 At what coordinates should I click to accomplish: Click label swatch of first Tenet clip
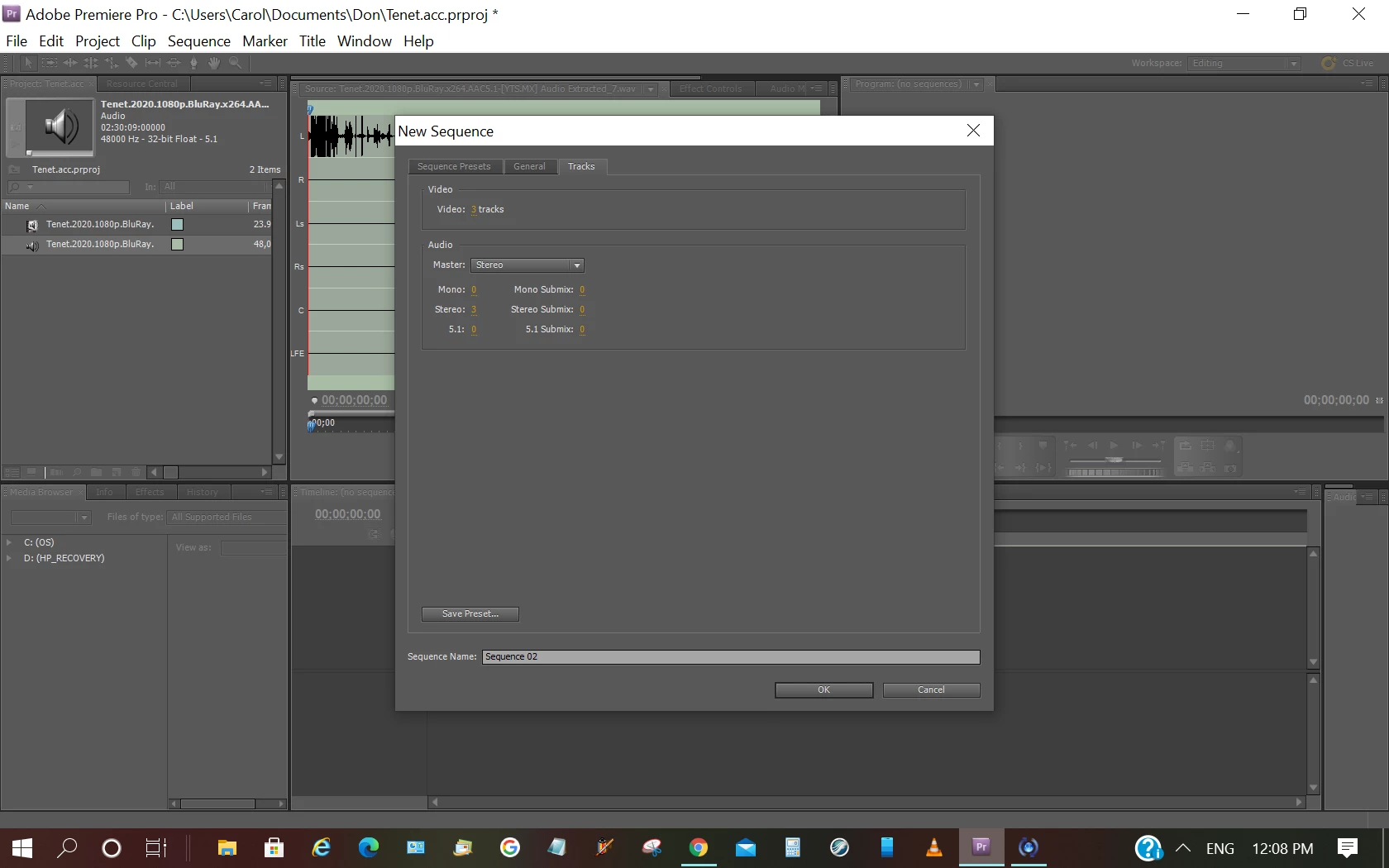177,225
